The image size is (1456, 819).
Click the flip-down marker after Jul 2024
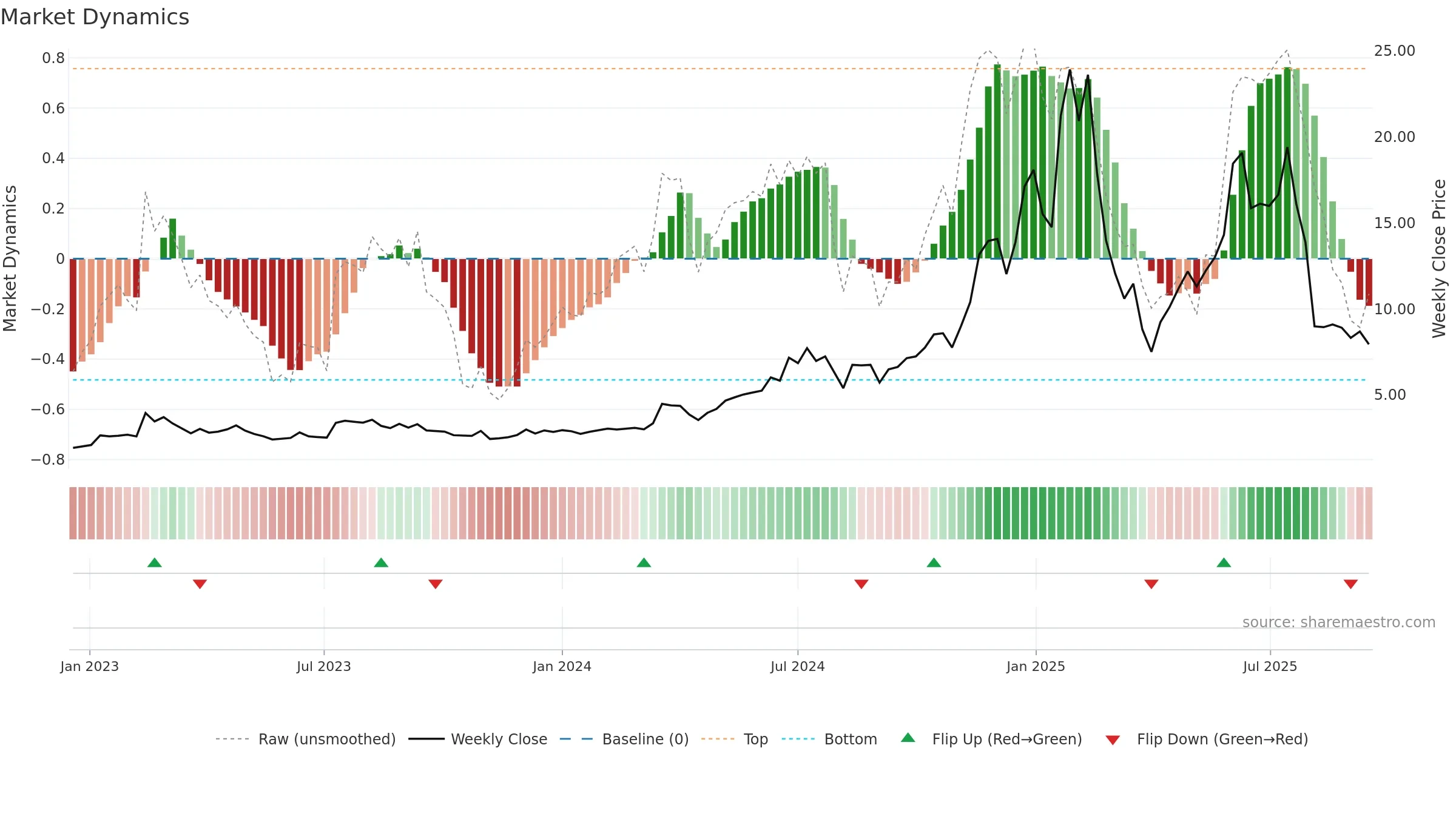coord(861,584)
